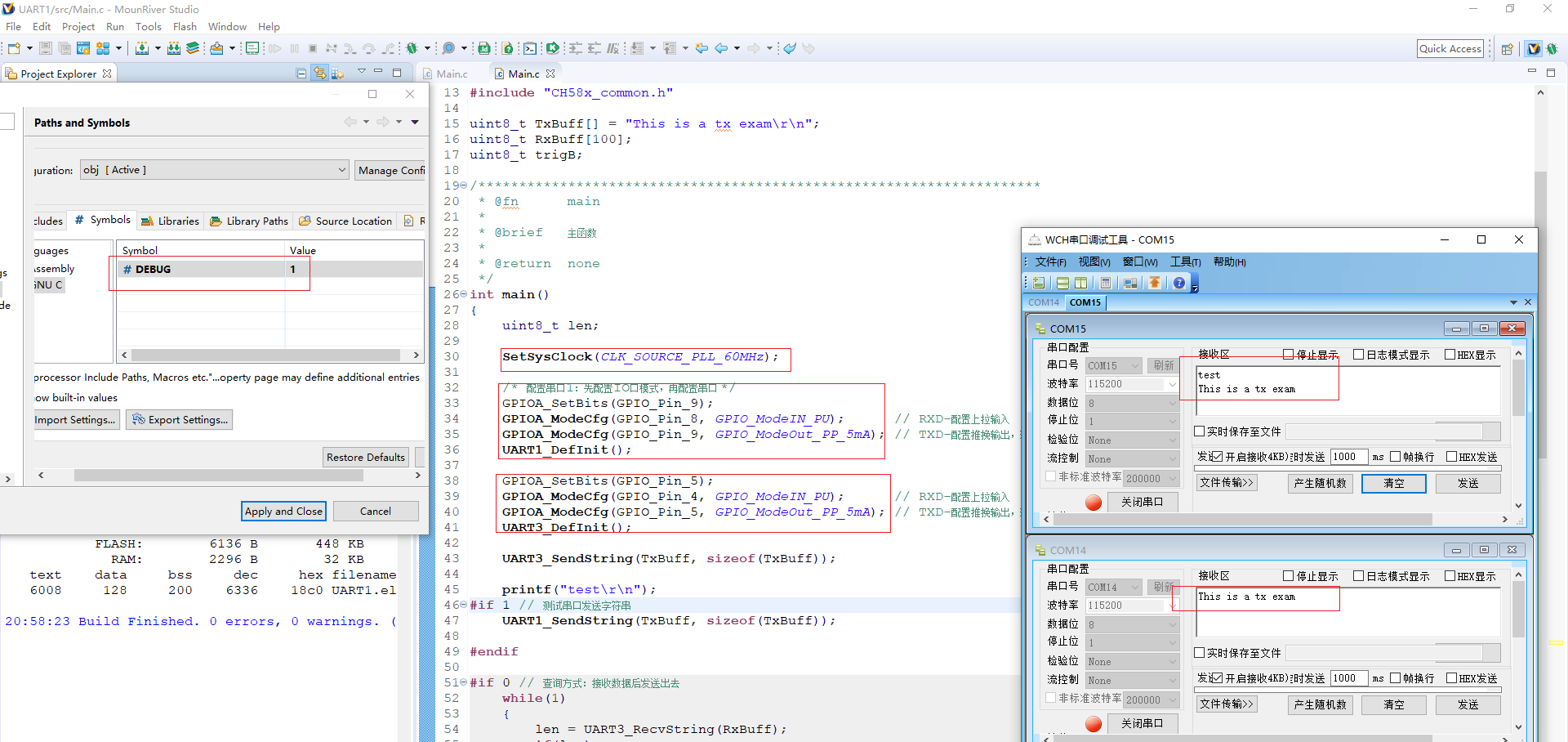
Task: Click the green stacked layers toolbar icon
Action: click(193, 48)
